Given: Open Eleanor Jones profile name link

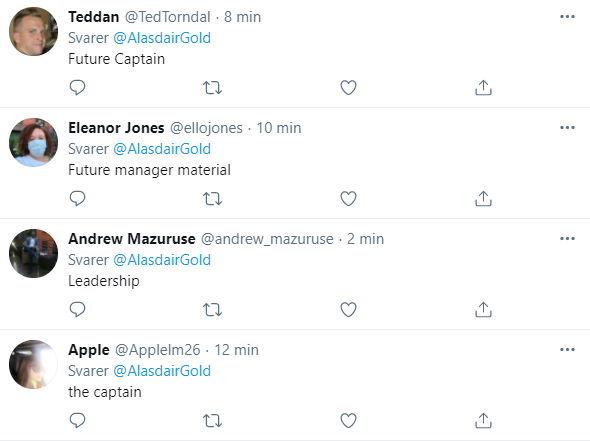Looking at the screenshot, I should point(116,128).
